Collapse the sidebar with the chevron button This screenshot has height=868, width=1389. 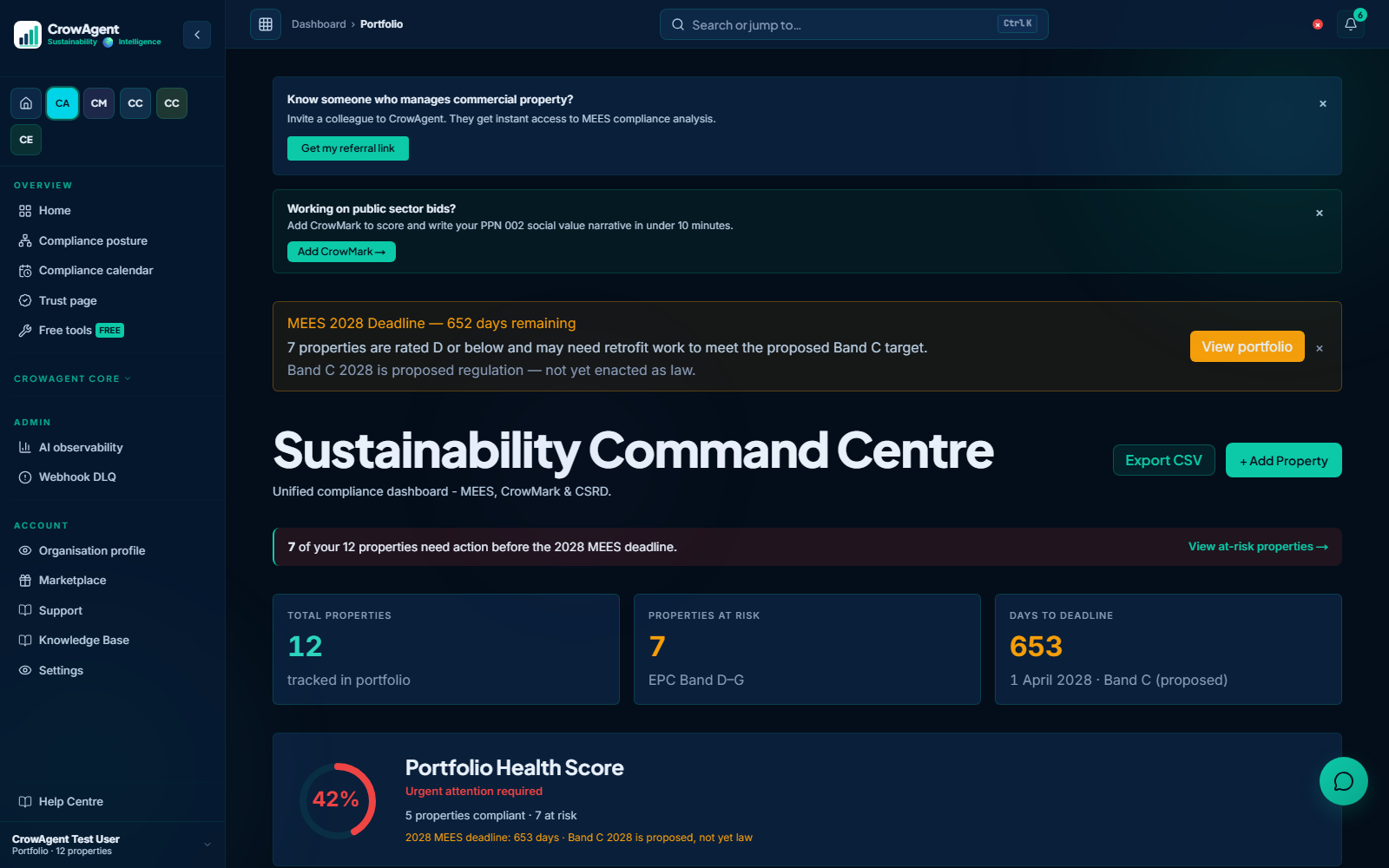click(197, 35)
